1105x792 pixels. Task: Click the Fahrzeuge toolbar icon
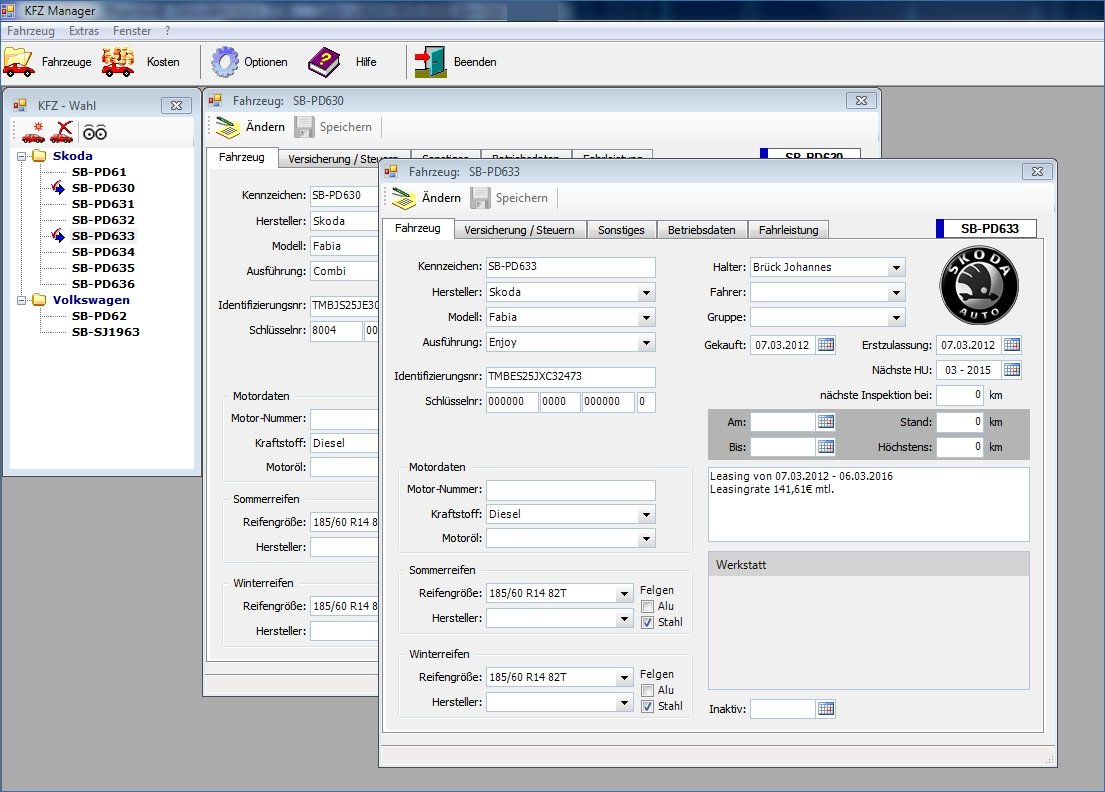[19, 62]
